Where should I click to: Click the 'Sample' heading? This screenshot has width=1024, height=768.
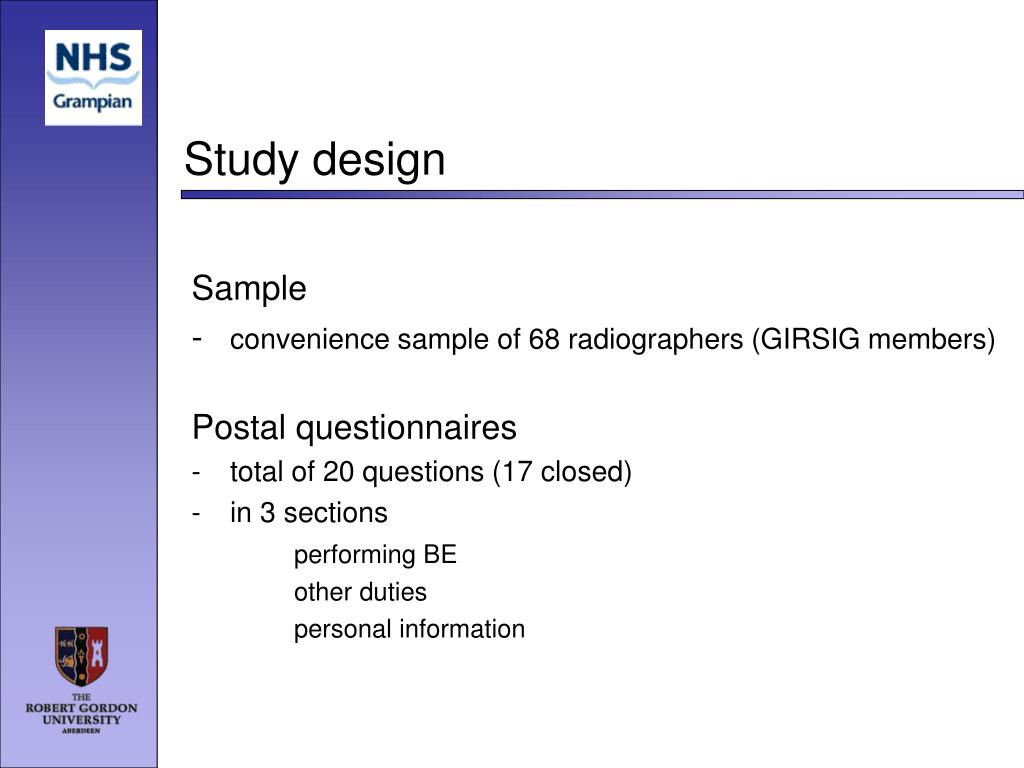[249, 289]
